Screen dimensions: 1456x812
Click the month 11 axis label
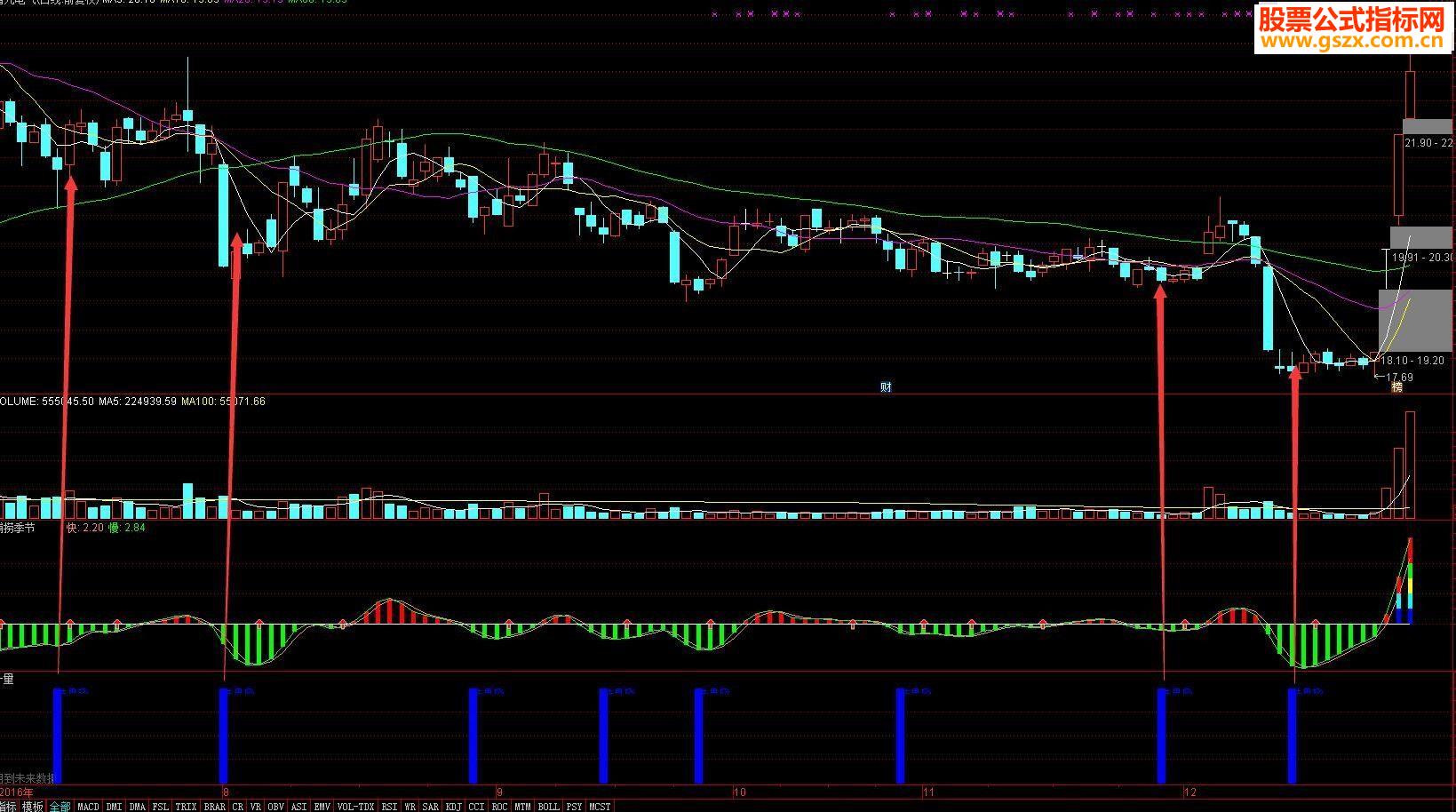click(929, 792)
